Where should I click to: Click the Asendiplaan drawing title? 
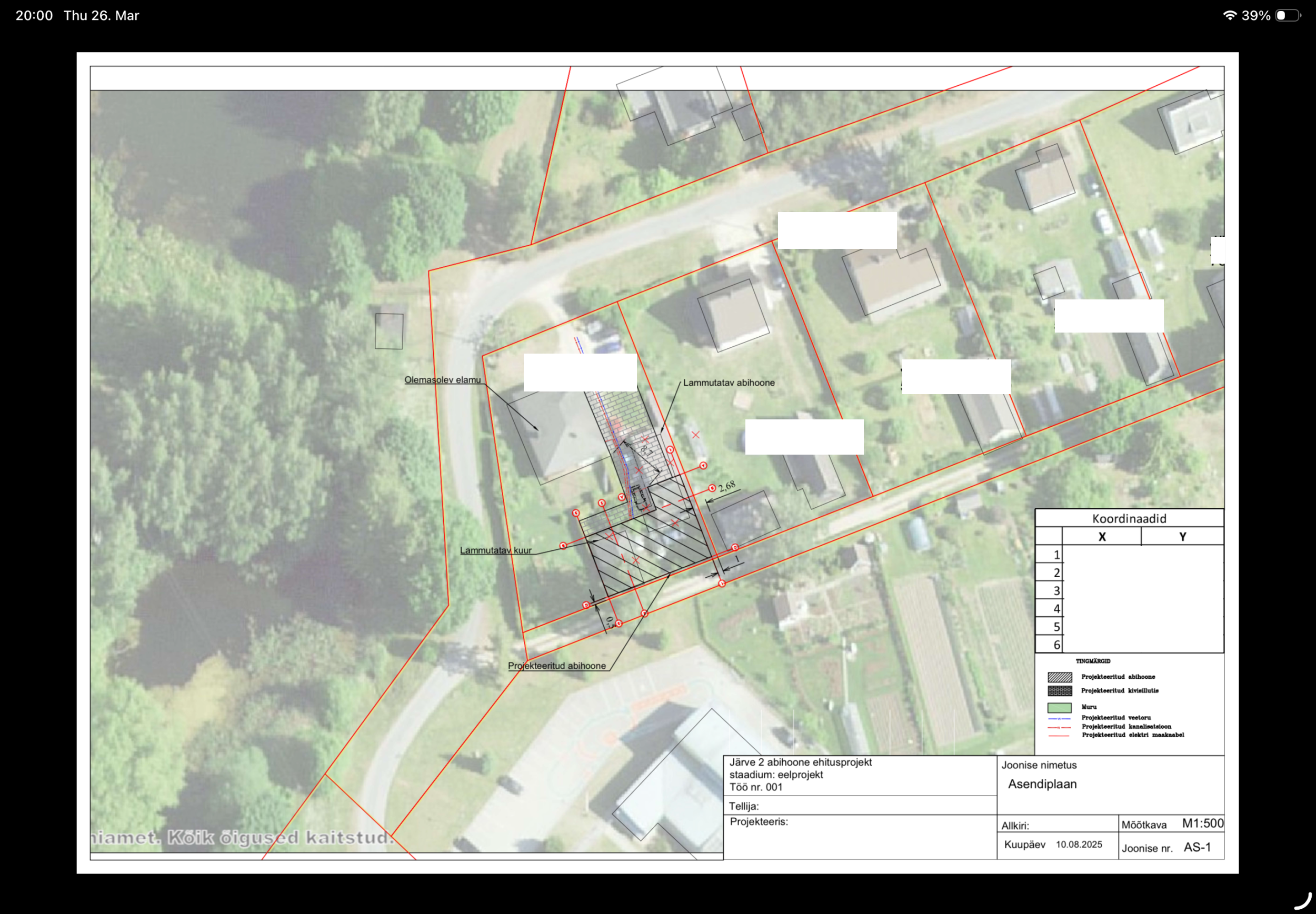pos(1042,784)
